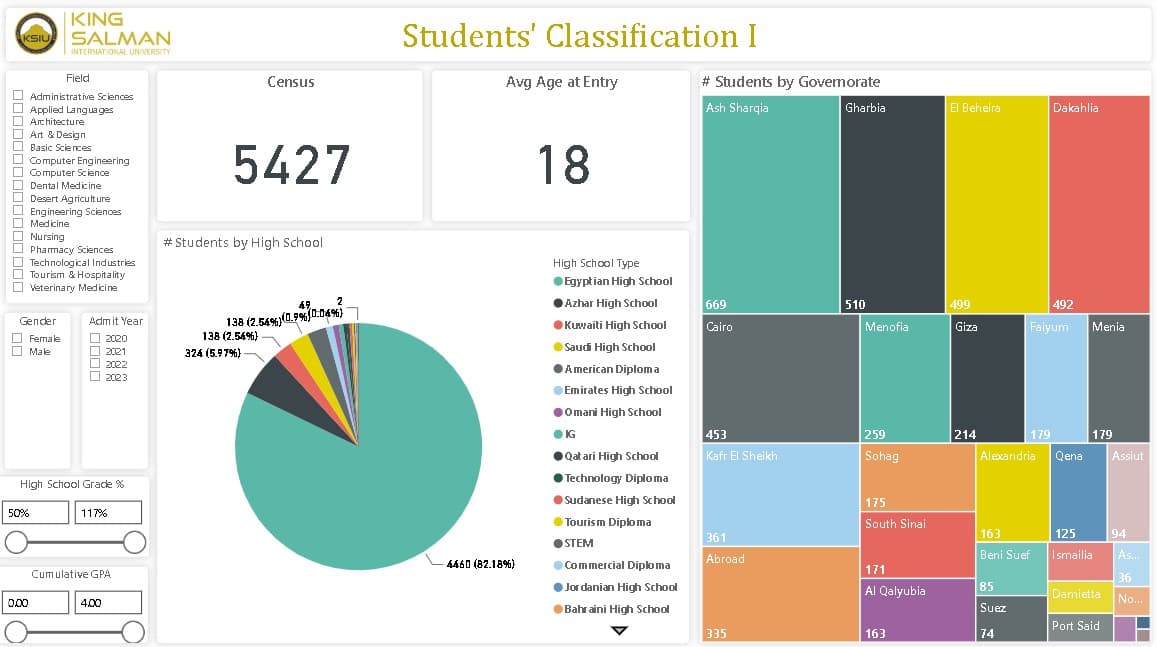This screenshot has width=1157, height=647.
Task: Select the Dental Medicine checkbox
Action: click(18, 185)
